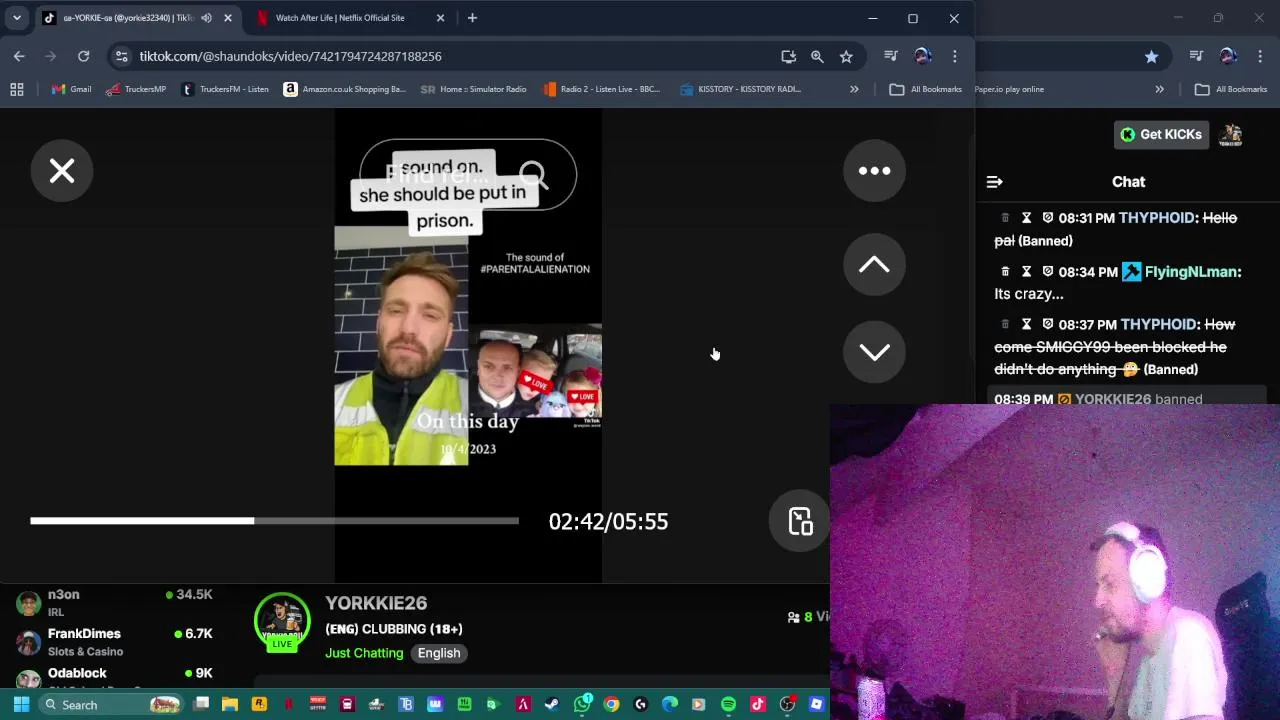Open the All Bookmarks folder in front window
The image size is (1280, 720).
(x=926, y=89)
